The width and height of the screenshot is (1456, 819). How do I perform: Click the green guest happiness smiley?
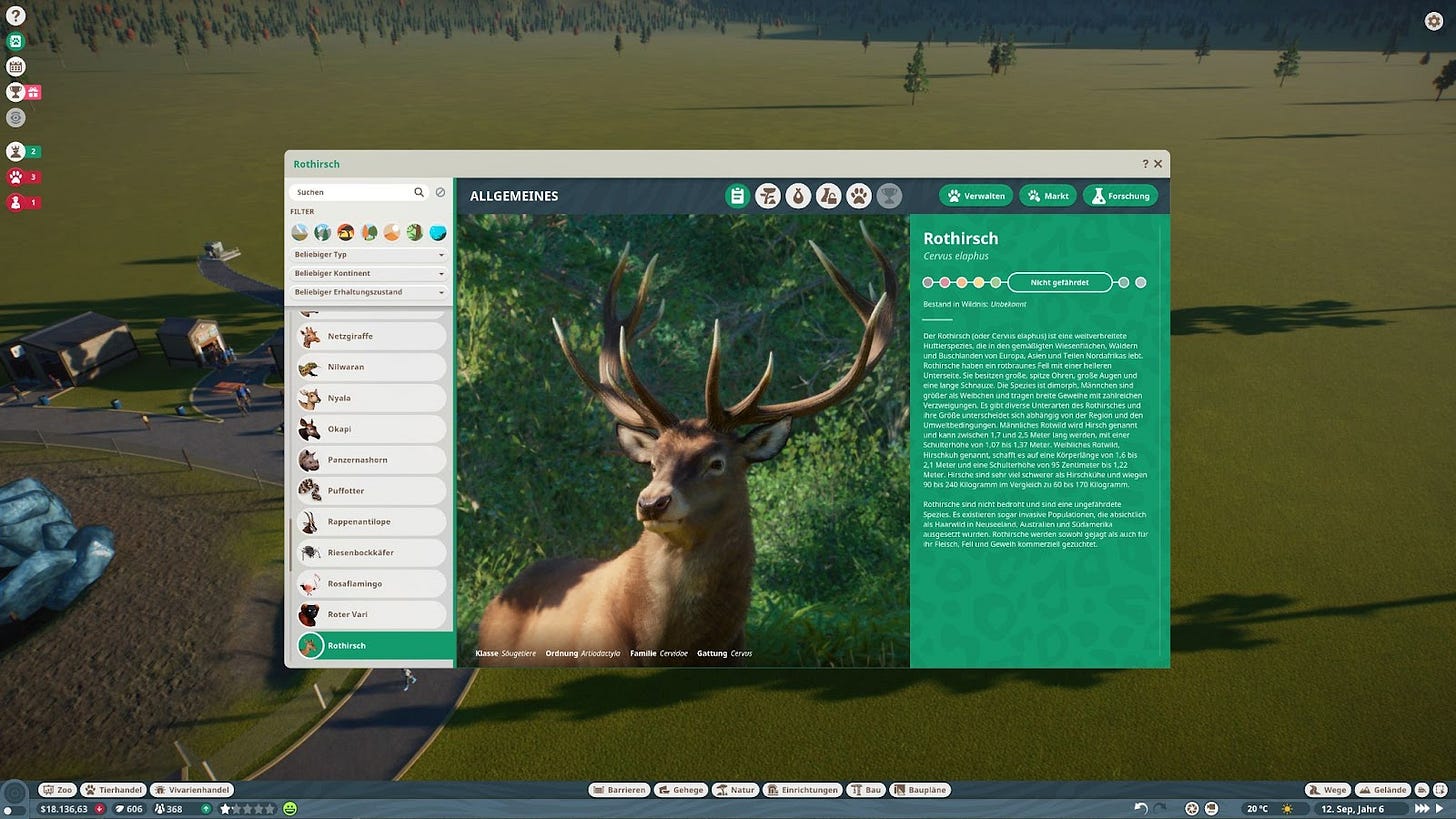[290, 808]
